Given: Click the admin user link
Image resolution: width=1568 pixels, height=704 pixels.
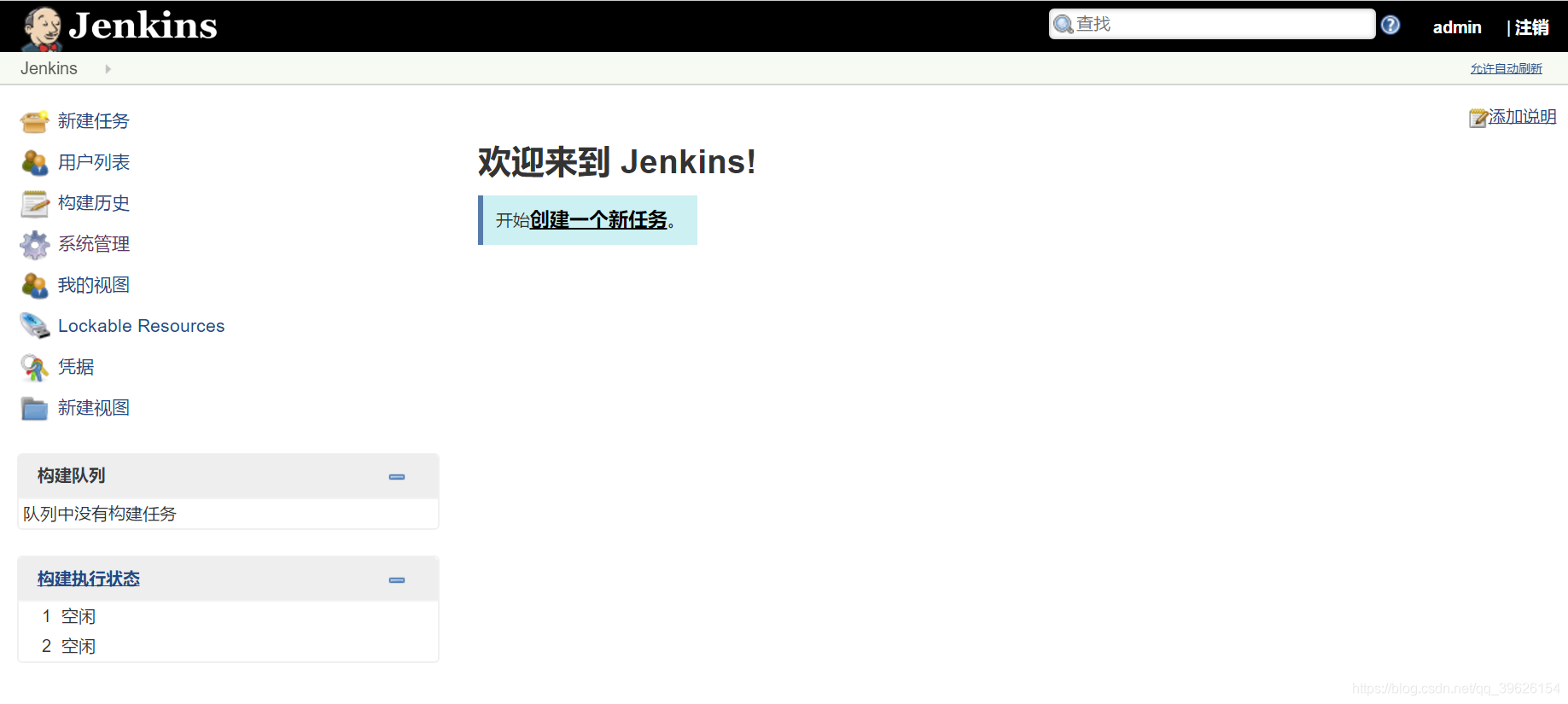Looking at the screenshot, I should point(1457,27).
